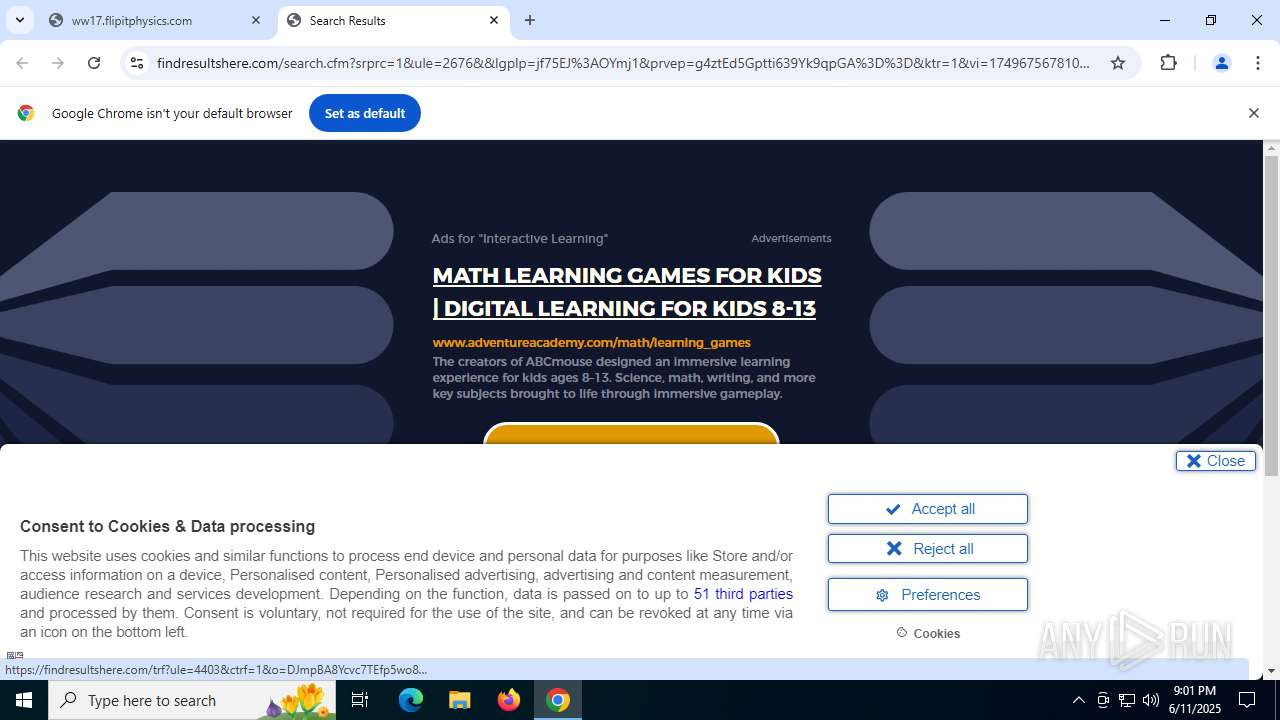The height and width of the screenshot is (720, 1280).
Task: Click the Chrome taskbar icon
Action: 558,700
